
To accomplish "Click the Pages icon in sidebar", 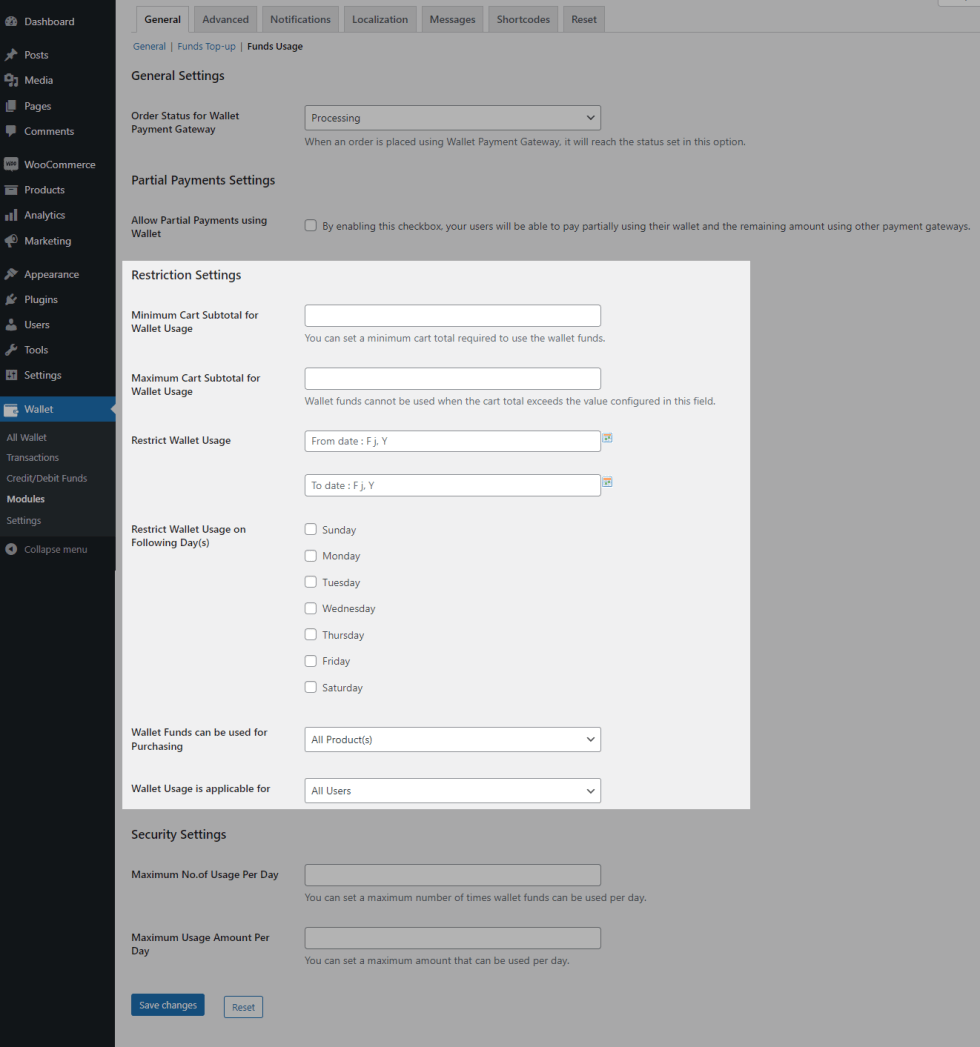I will pos(11,106).
